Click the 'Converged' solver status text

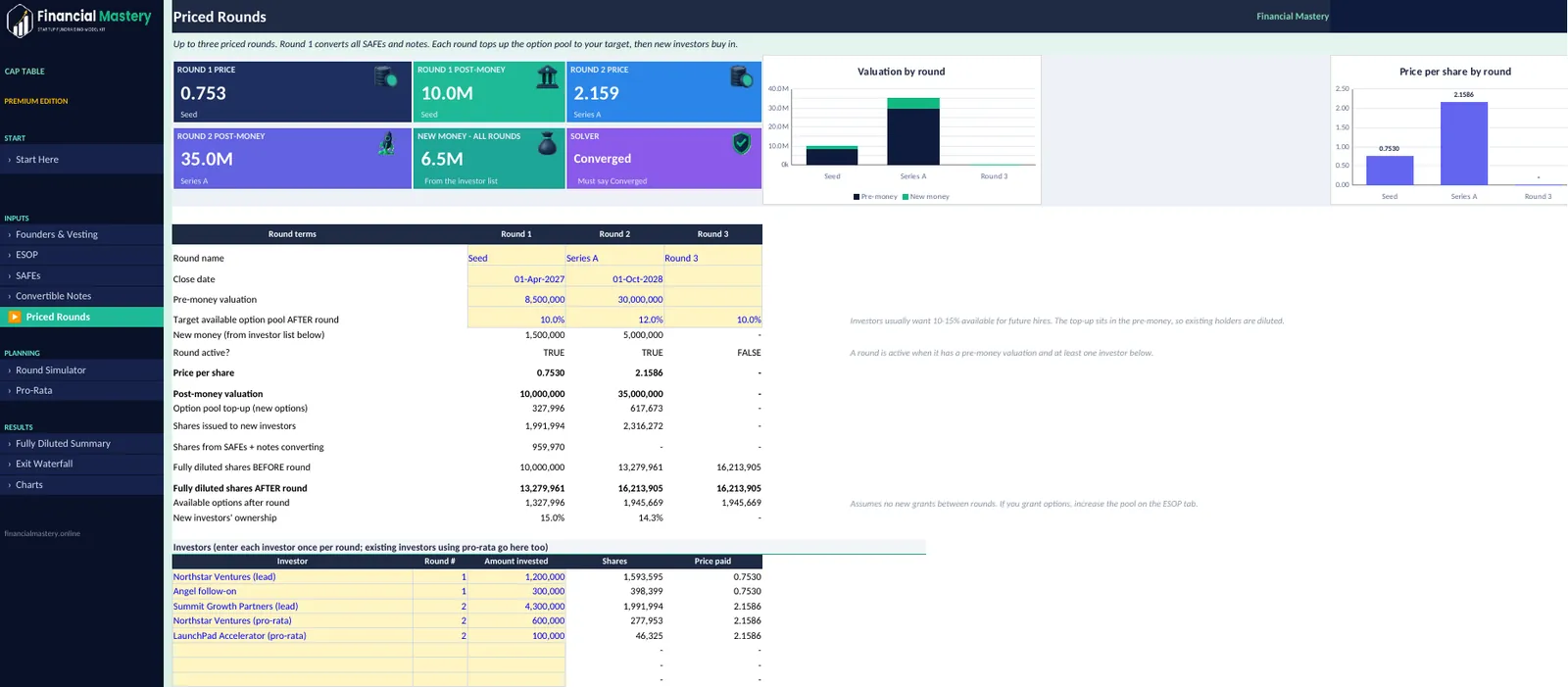[602, 159]
